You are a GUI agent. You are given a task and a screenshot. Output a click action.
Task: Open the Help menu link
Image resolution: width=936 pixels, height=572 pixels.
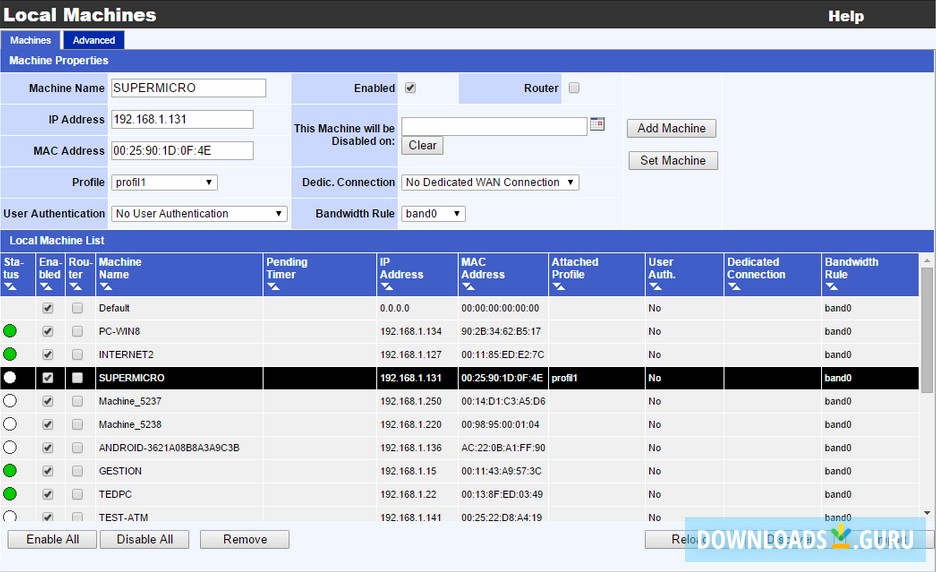845,16
